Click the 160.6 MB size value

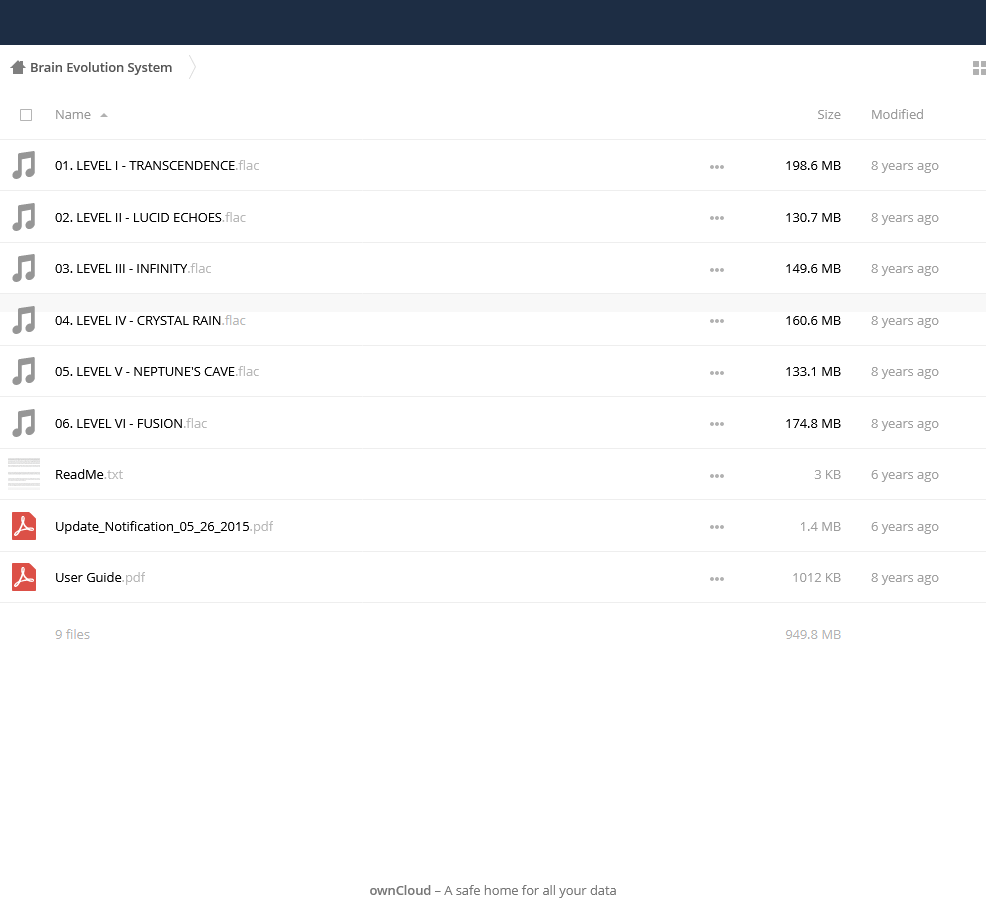(x=812, y=321)
